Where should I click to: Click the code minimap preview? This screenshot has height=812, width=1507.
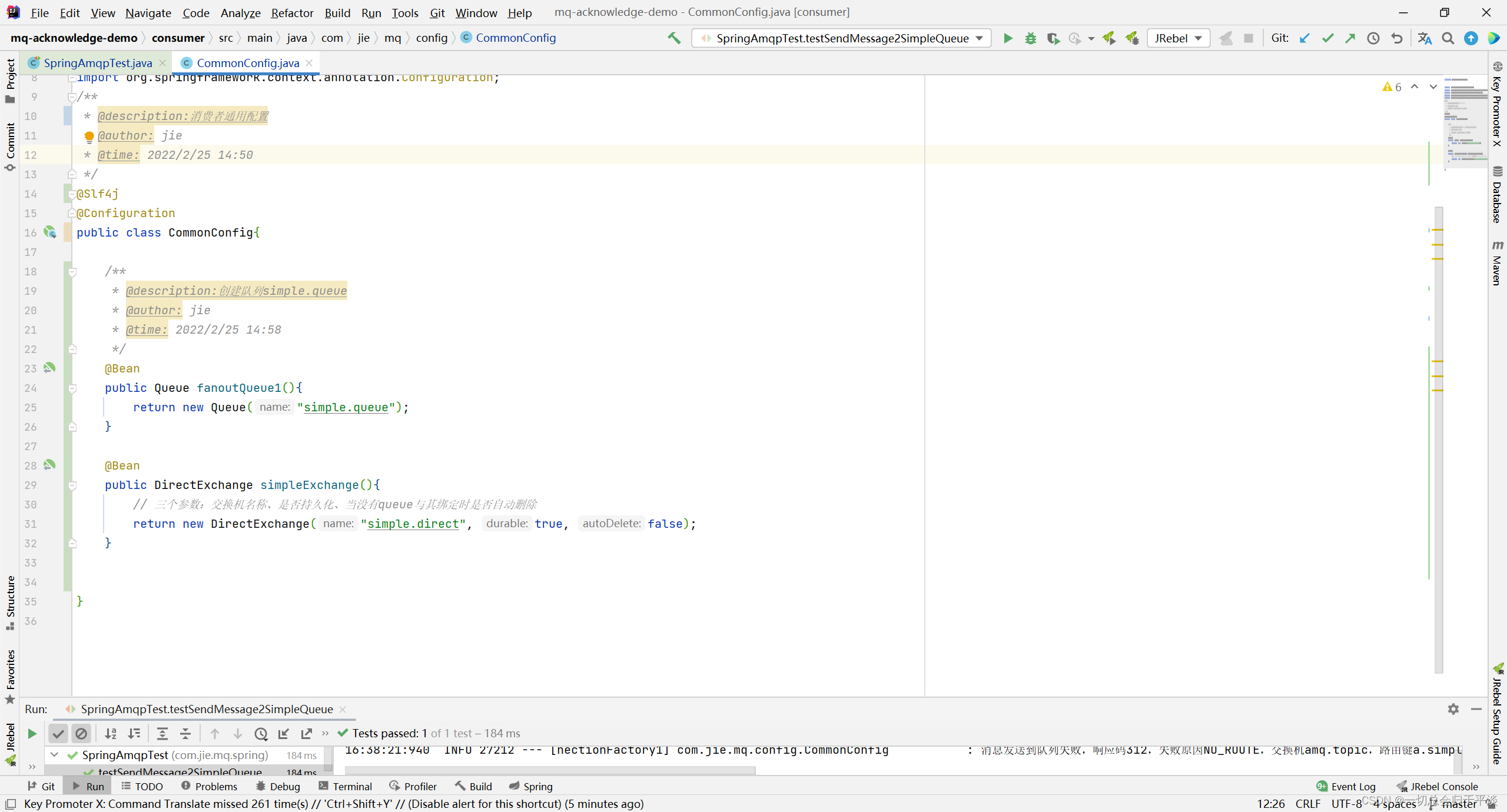pyautogui.click(x=1465, y=122)
